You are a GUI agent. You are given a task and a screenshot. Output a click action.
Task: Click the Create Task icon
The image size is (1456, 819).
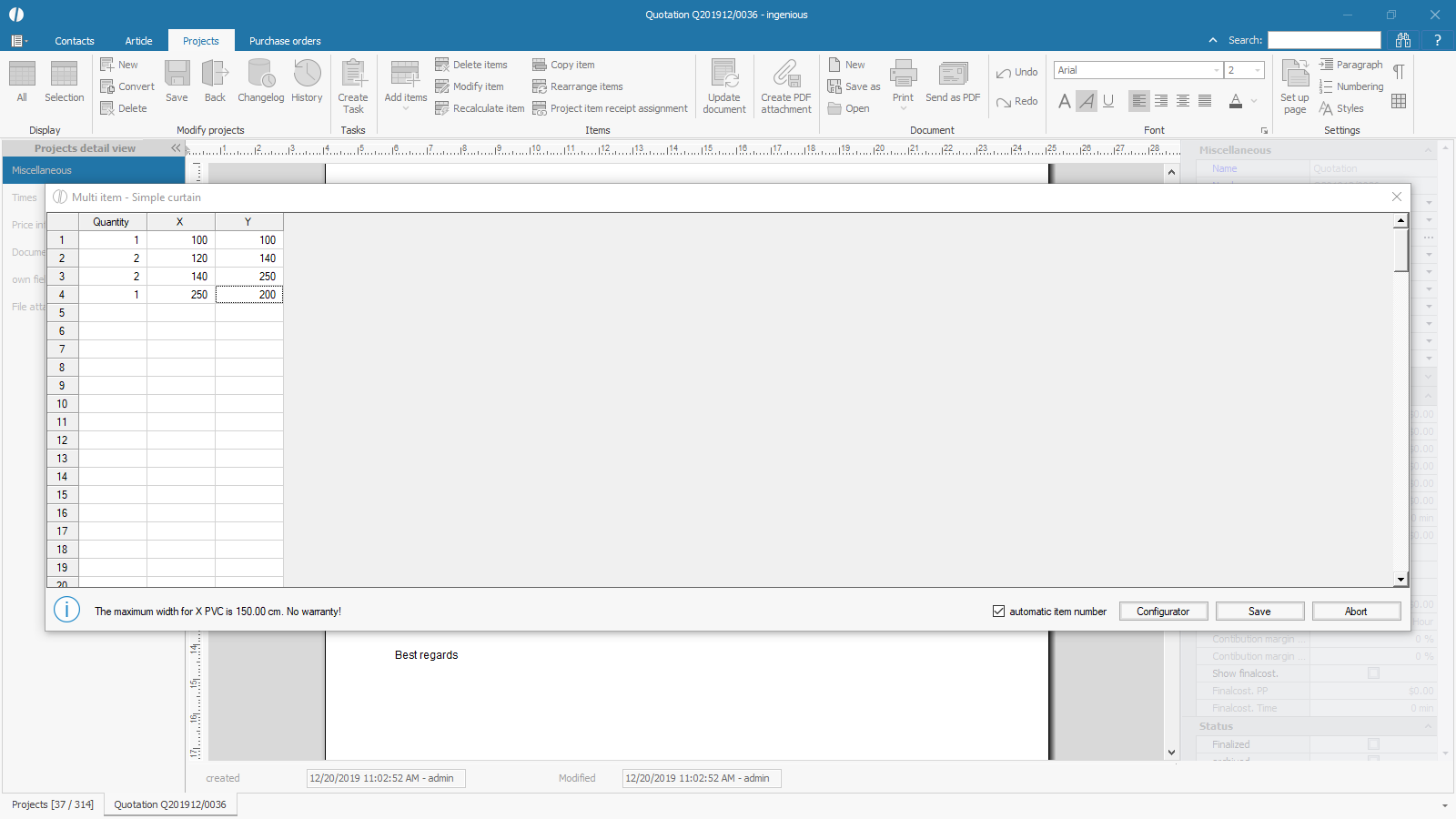(353, 75)
